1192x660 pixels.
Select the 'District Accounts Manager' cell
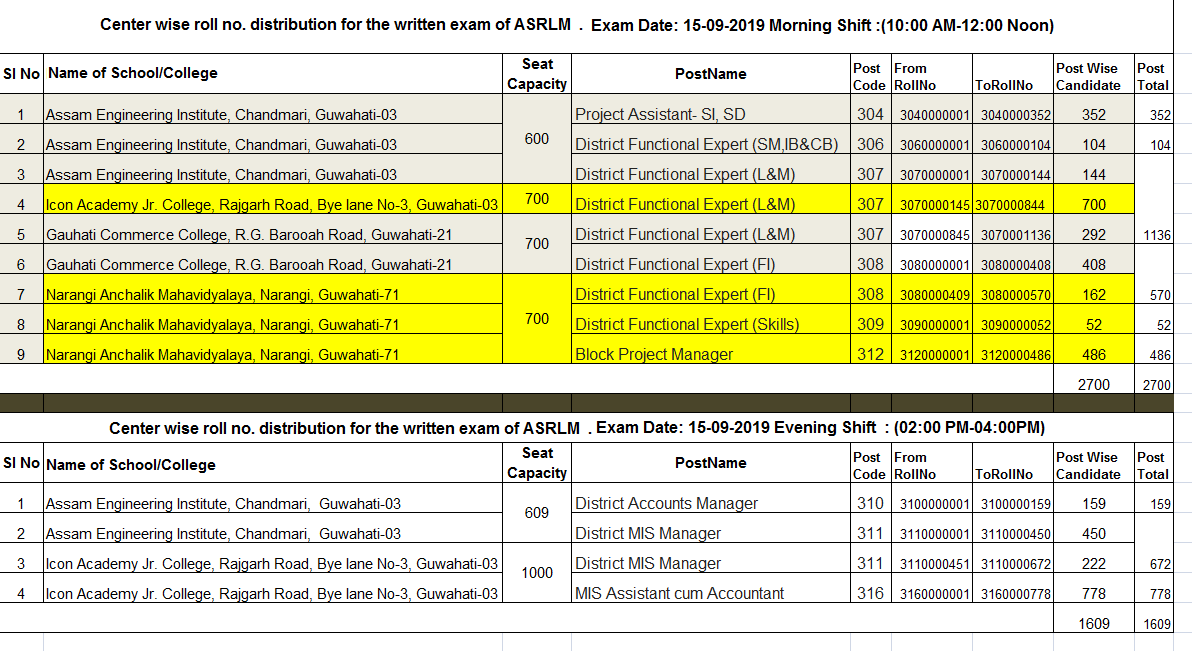point(711,498)
